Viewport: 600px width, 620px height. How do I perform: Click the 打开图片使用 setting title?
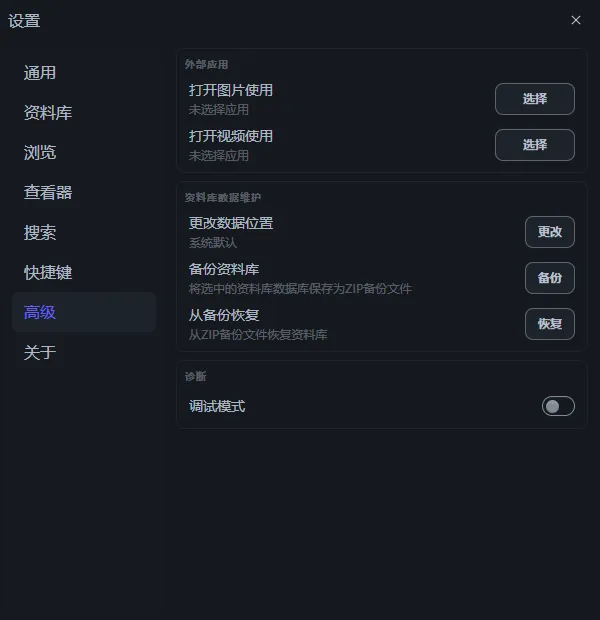[231, 90]
